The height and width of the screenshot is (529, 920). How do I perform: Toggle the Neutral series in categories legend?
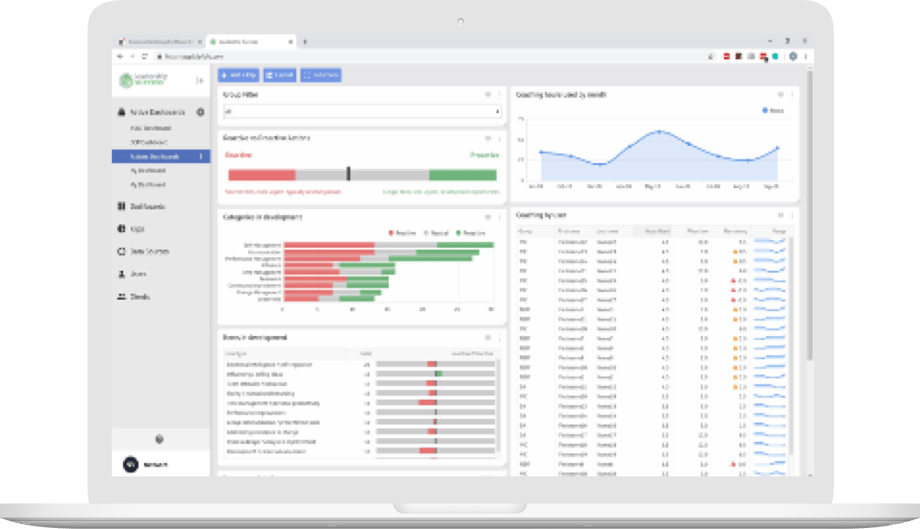(437, 233)
